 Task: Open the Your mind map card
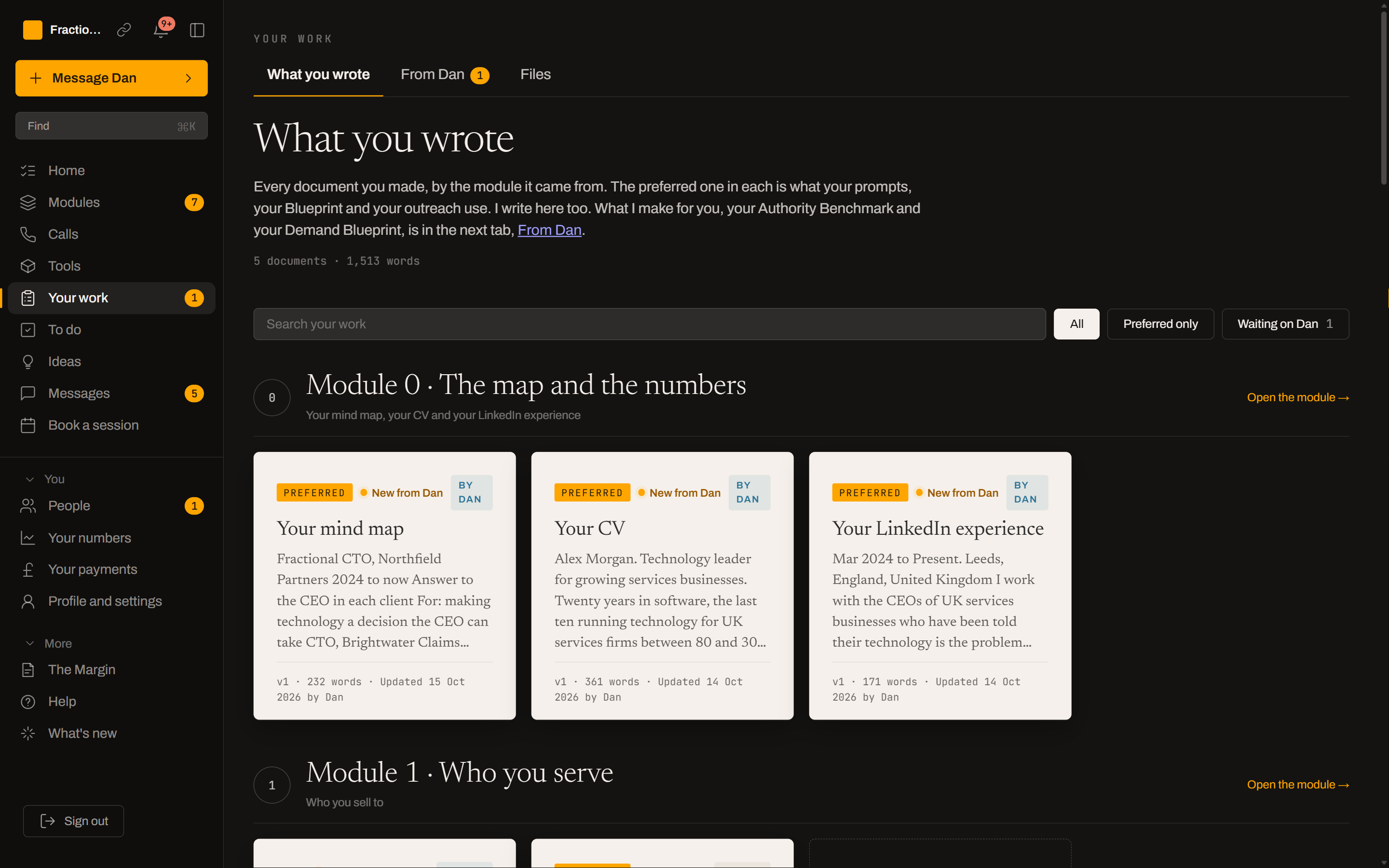[384, 585]
